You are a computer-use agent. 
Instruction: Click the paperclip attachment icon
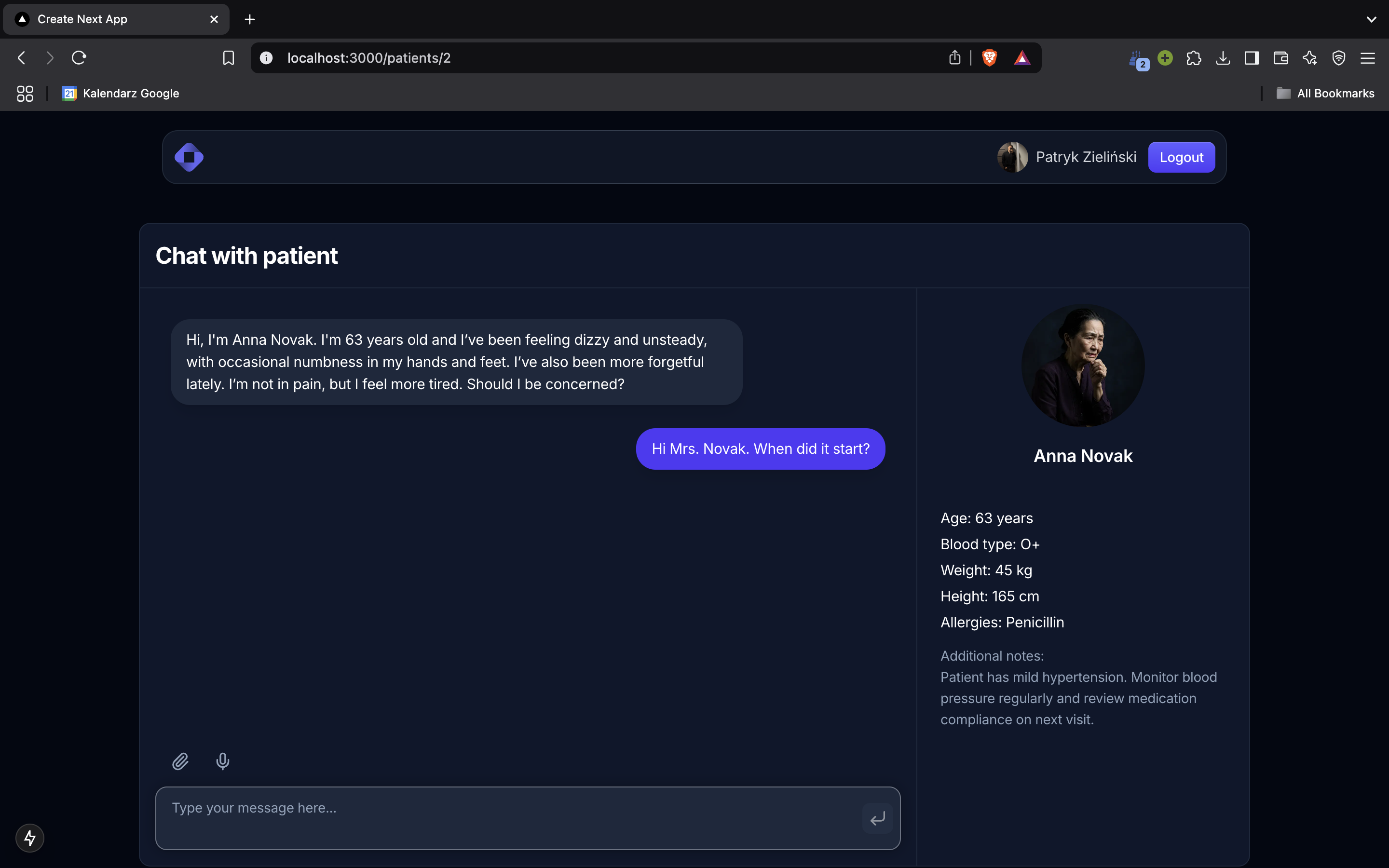point(180,761)
